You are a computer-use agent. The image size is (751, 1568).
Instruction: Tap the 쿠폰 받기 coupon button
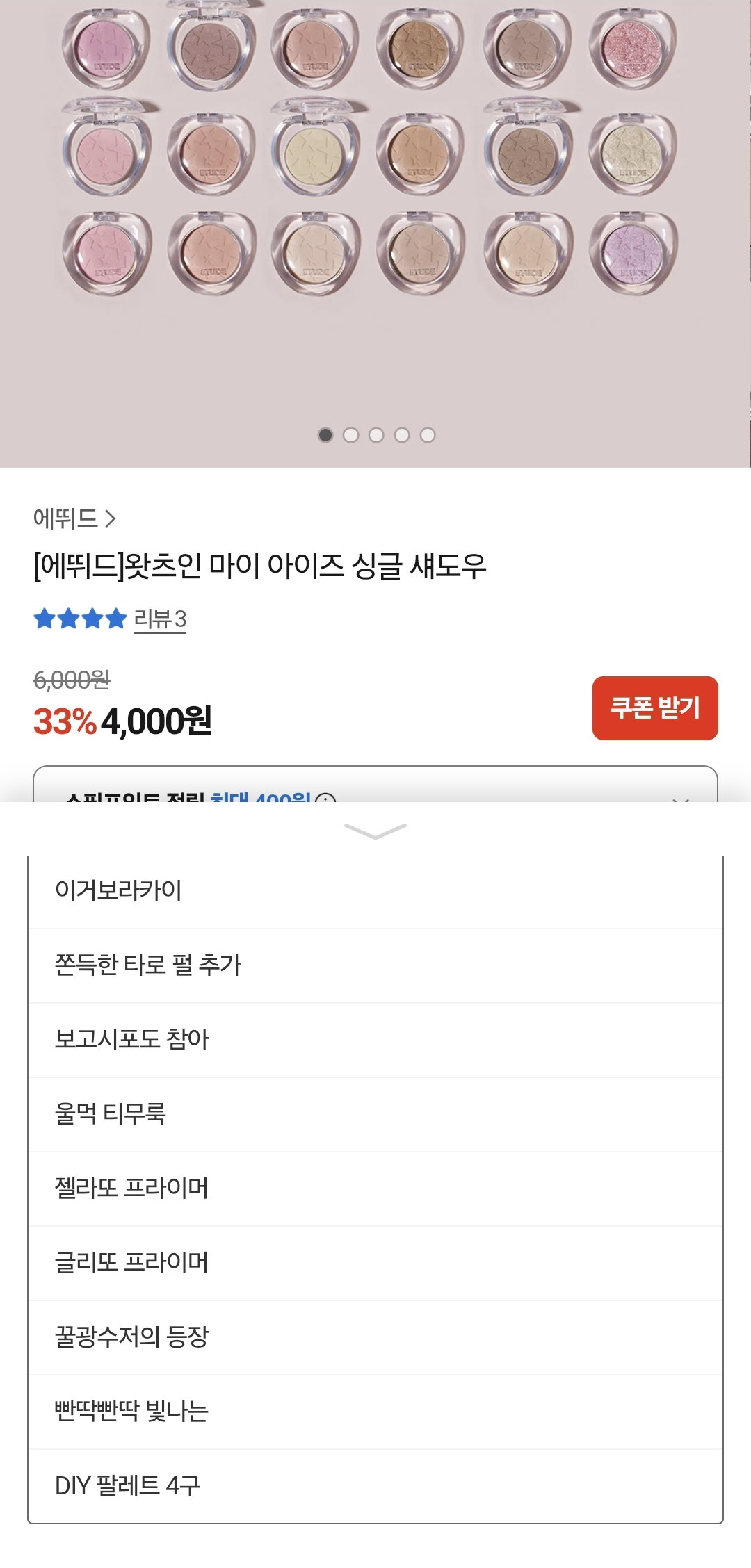tap(655, 708)
